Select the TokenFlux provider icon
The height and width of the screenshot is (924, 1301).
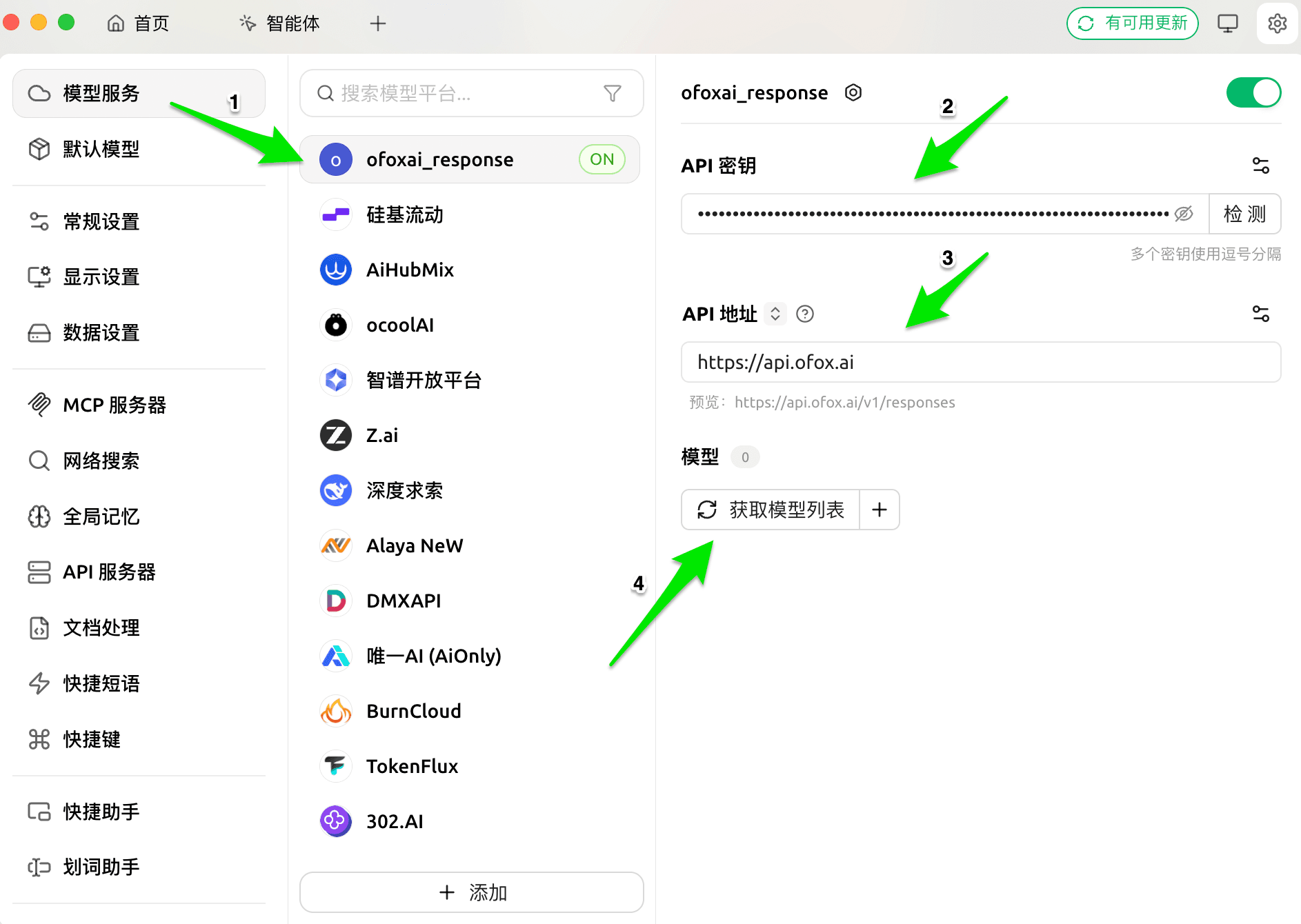[x=336, y=766]
